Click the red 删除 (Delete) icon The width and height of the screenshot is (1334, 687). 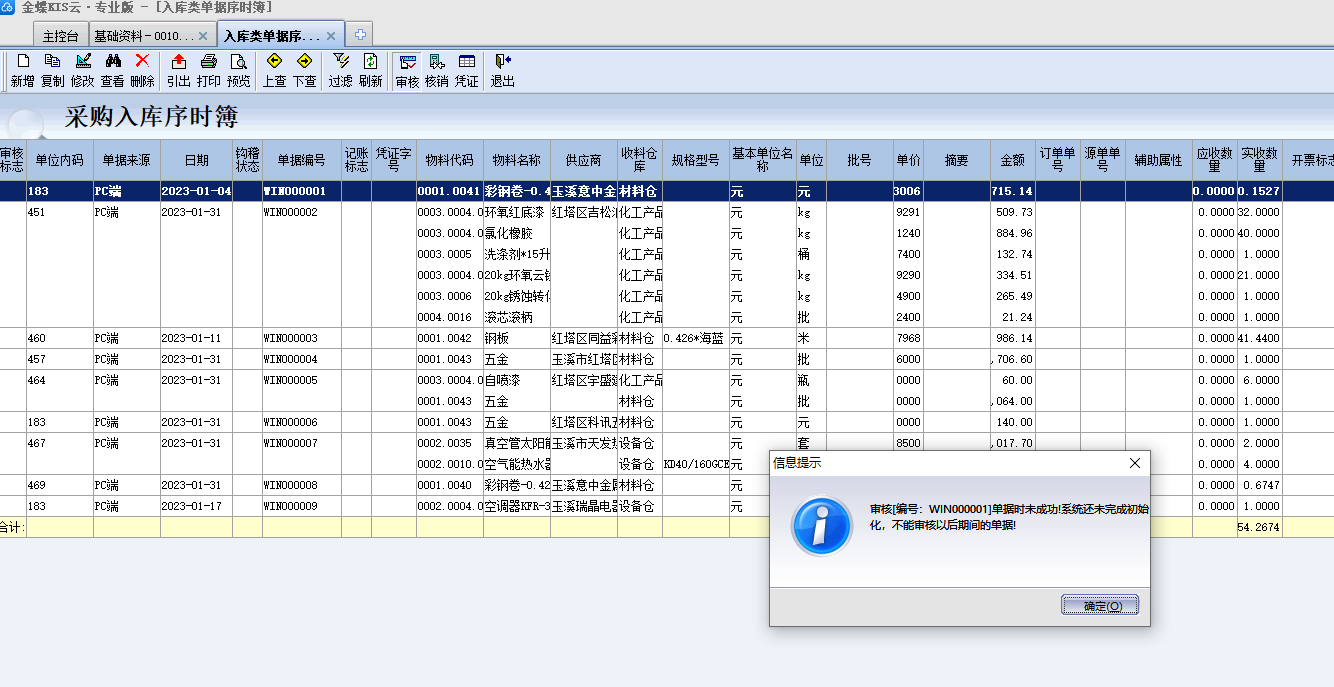(x=142, y=70)
